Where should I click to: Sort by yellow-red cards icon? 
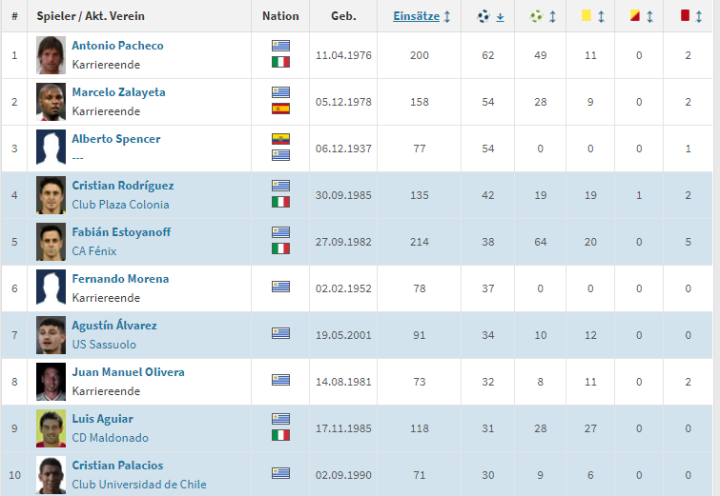click(x=636, y=16)
